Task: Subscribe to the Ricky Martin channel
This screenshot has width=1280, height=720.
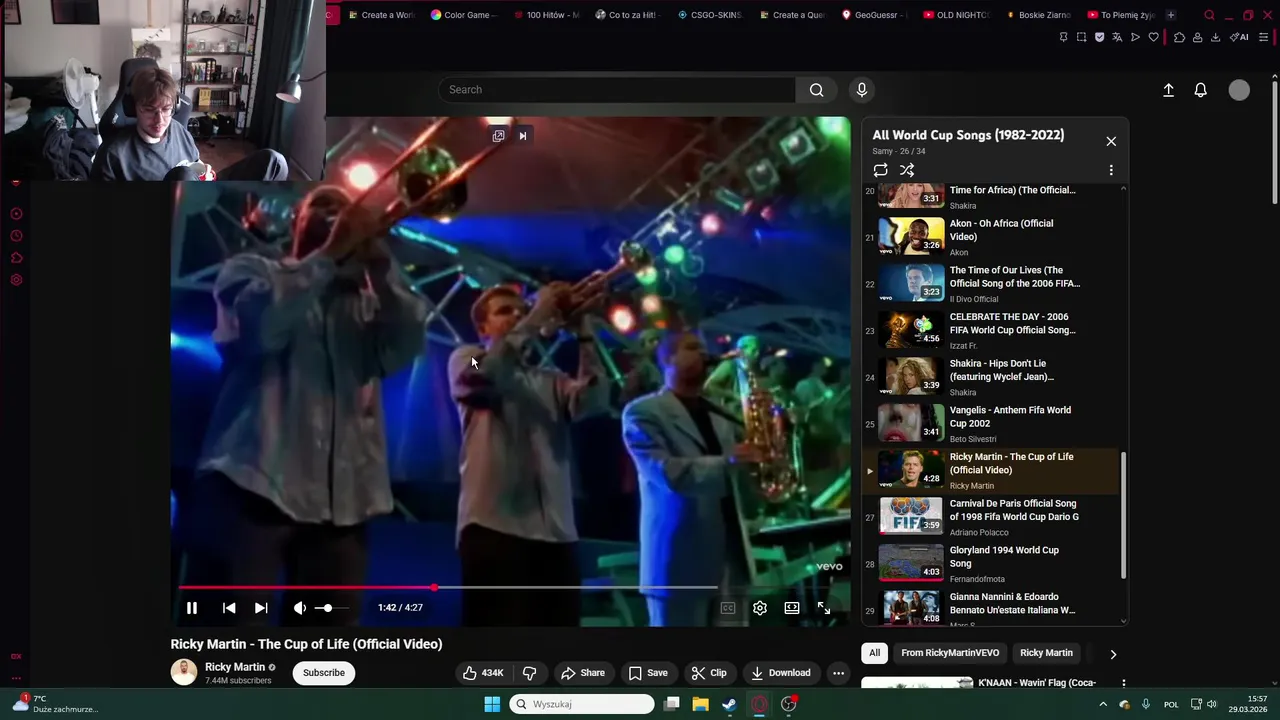Action: (x=324, y=673)
